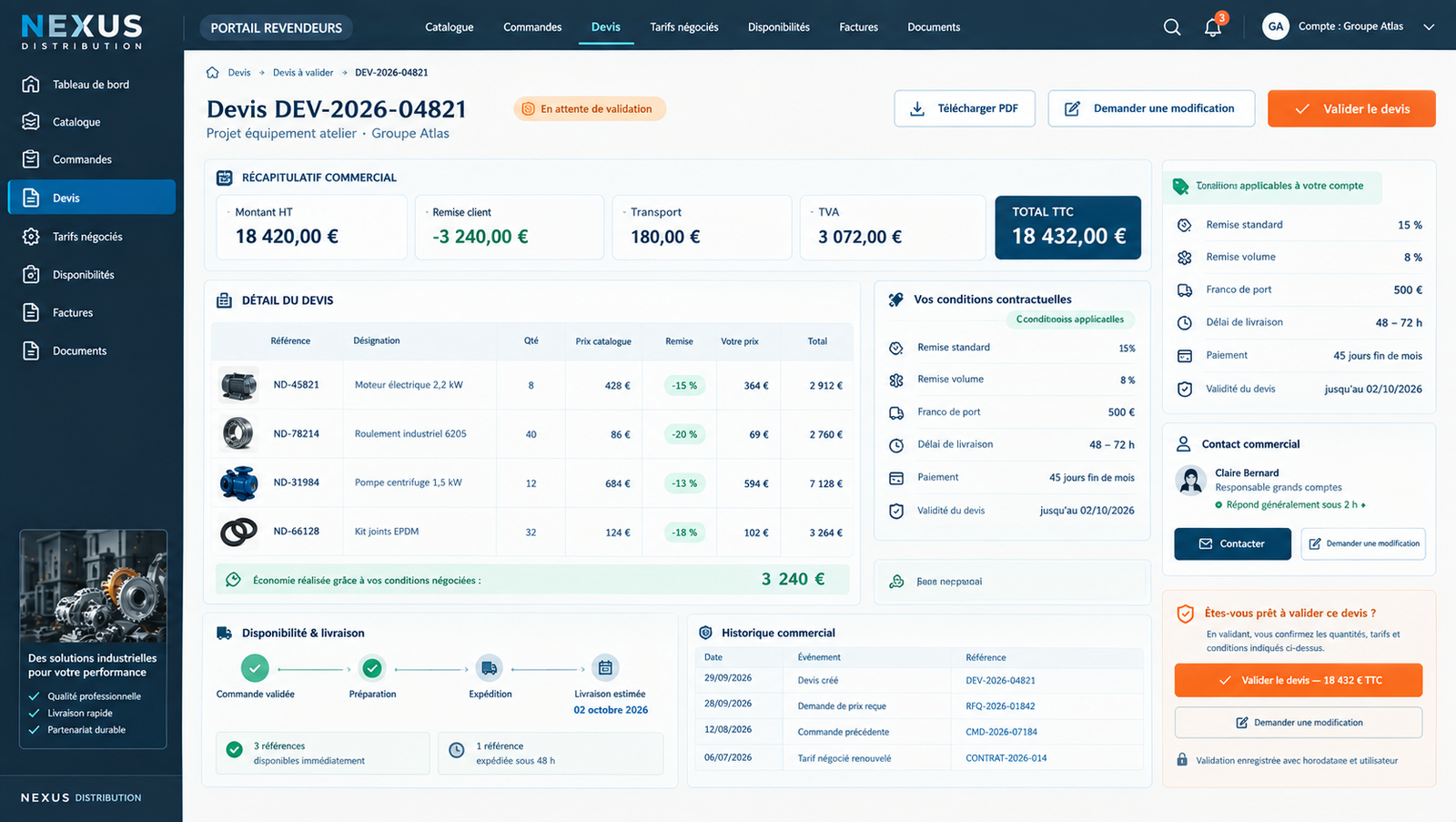1456x822 pixels.
Task: Click the Documents sidebar icon
Action: point(31,351)
